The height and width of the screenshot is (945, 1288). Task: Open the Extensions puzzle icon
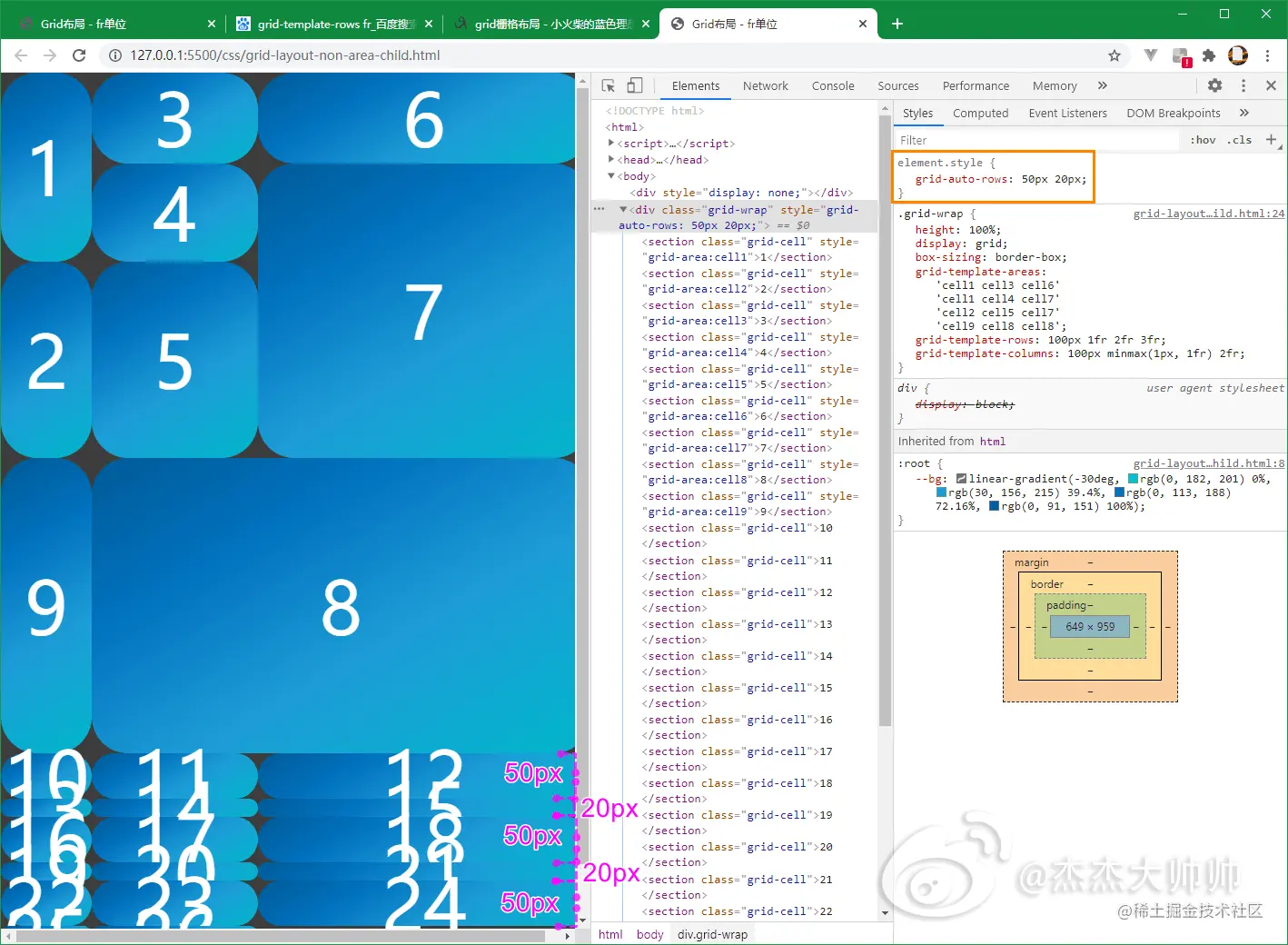tap(1209, 55)
